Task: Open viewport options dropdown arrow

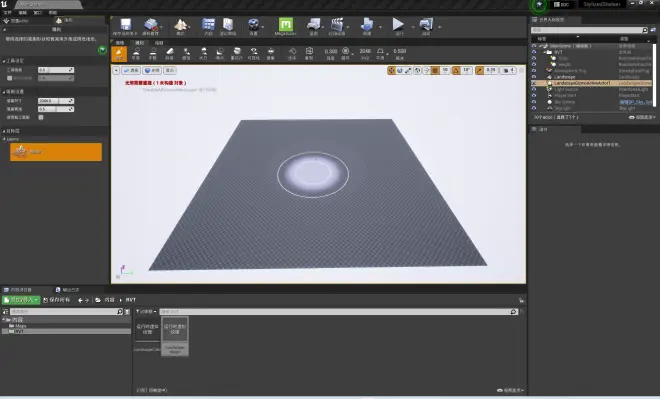Action: pos(116,70)
